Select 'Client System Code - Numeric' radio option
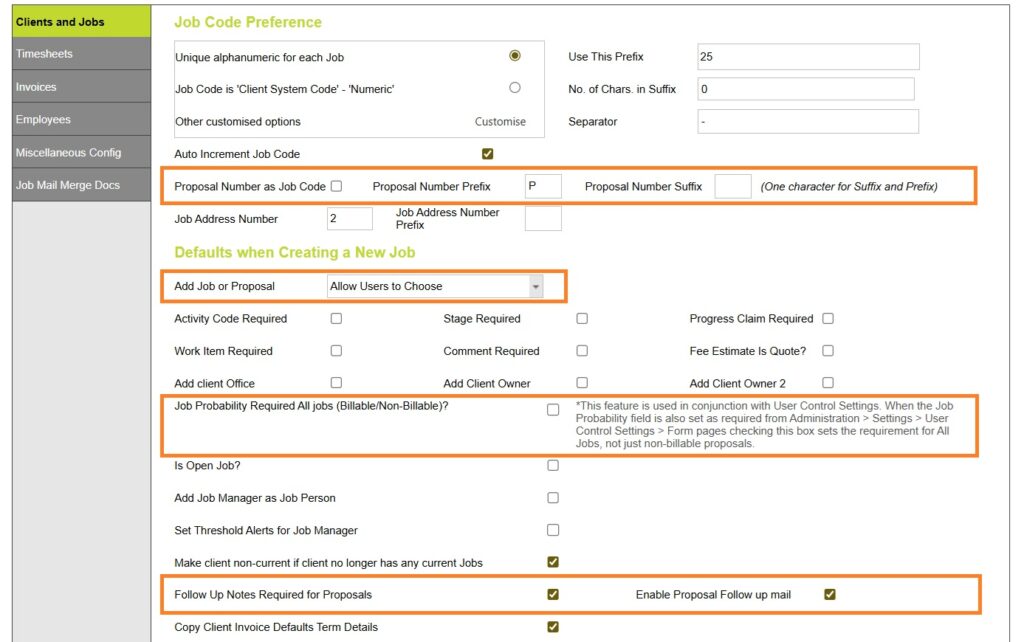The width and height of the screenshot is (1024, 642). point(515,88)
